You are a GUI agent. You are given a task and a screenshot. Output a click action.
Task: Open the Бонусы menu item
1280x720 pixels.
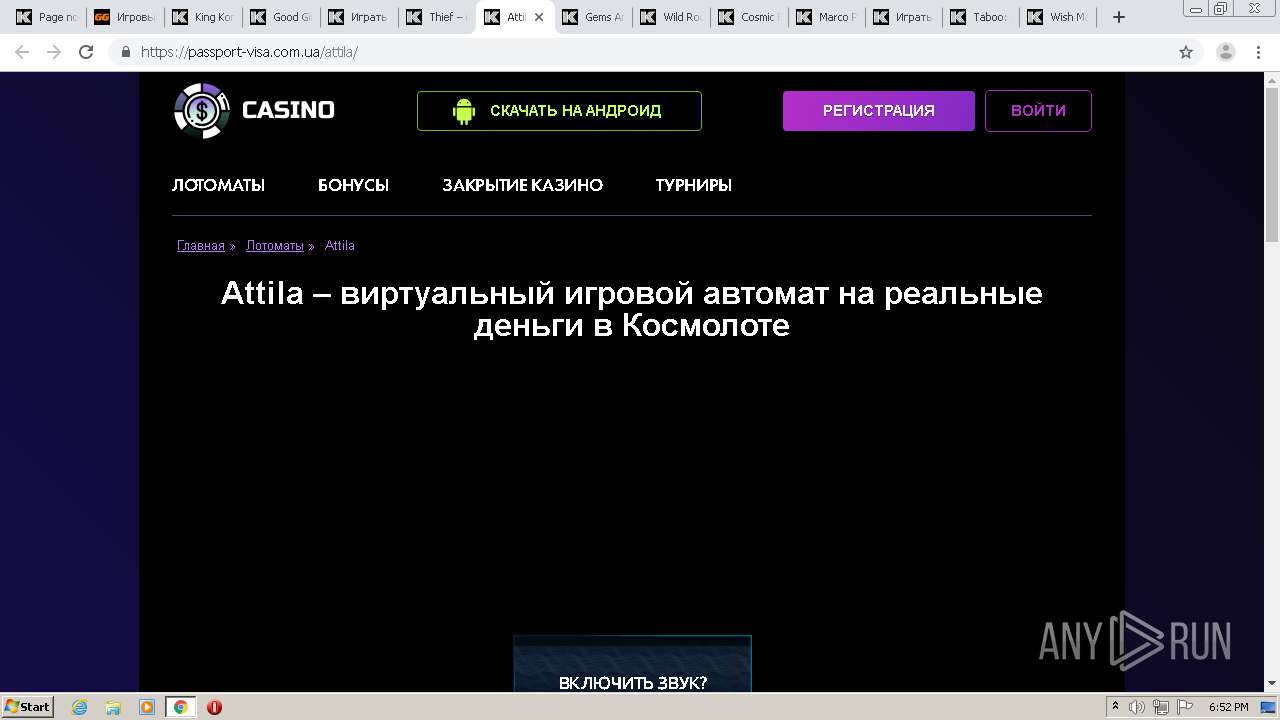[353, 185]
